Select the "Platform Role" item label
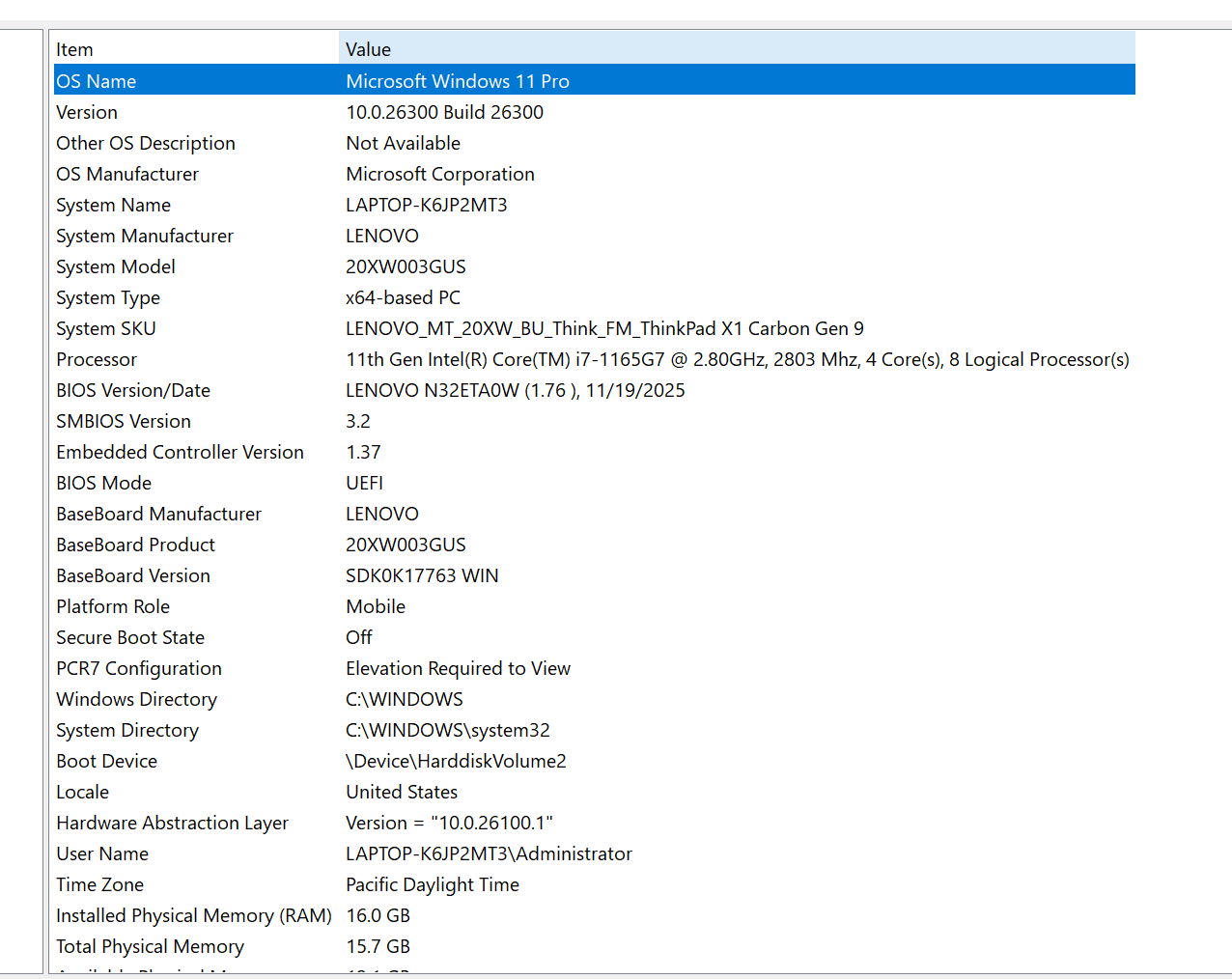 113,606
